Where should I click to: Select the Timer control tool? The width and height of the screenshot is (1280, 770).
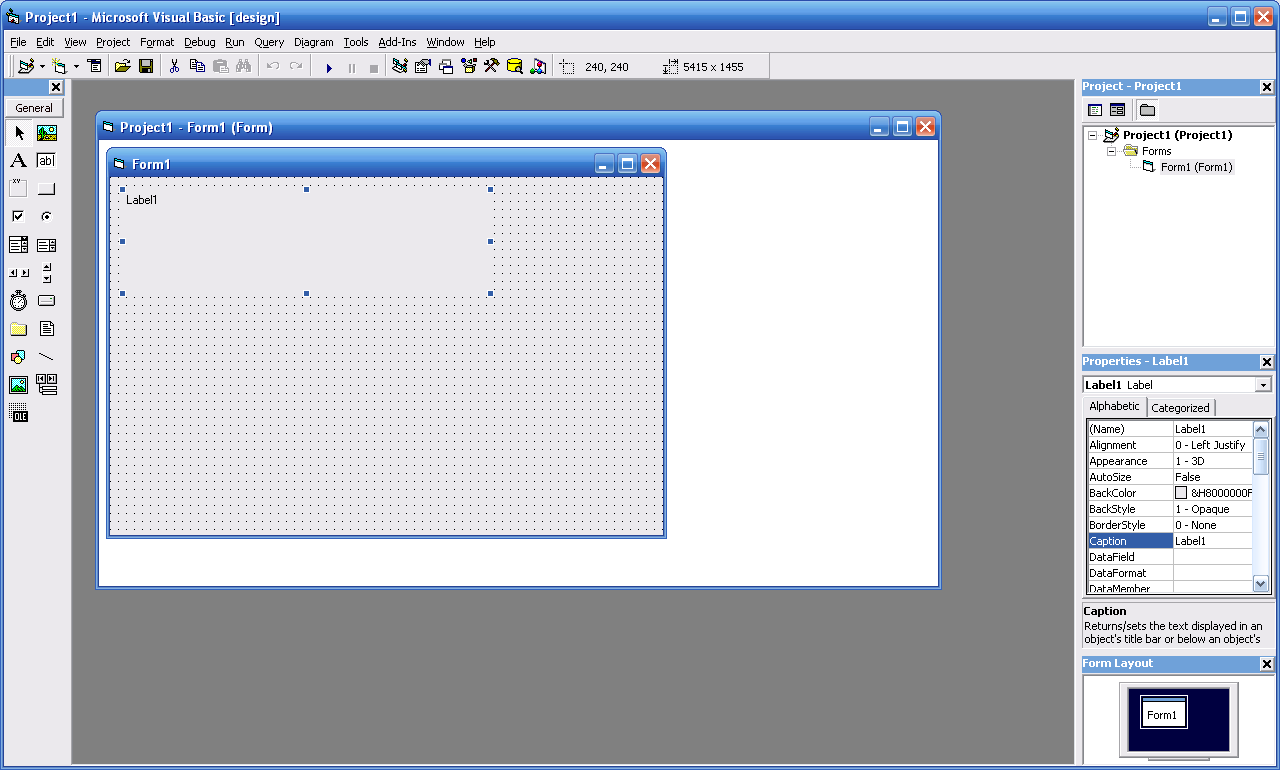[x=19, y=301]
